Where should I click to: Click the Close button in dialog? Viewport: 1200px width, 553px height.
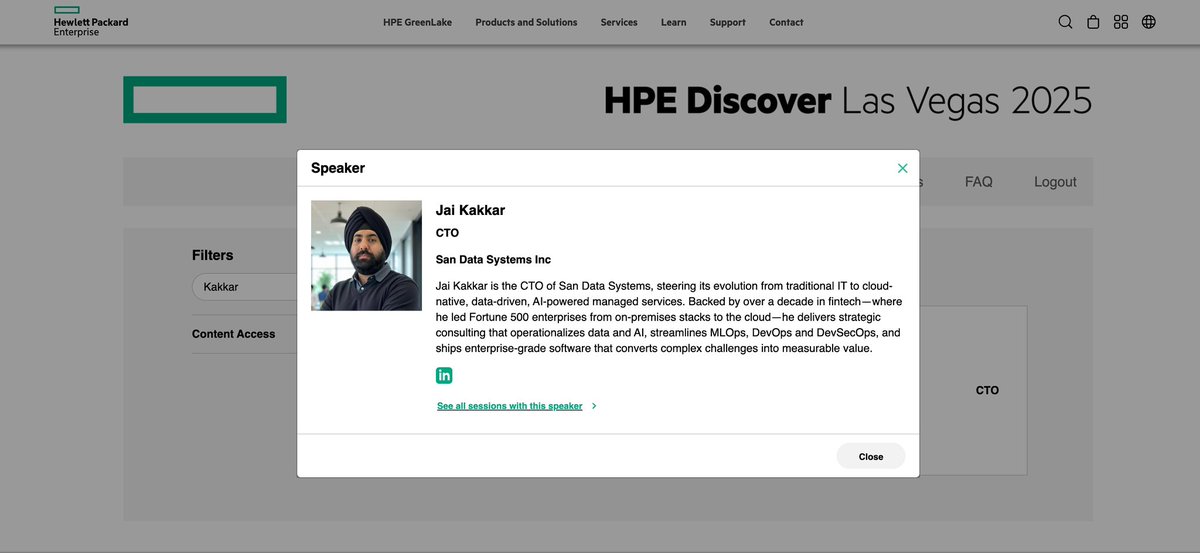[x=871, y=456]
